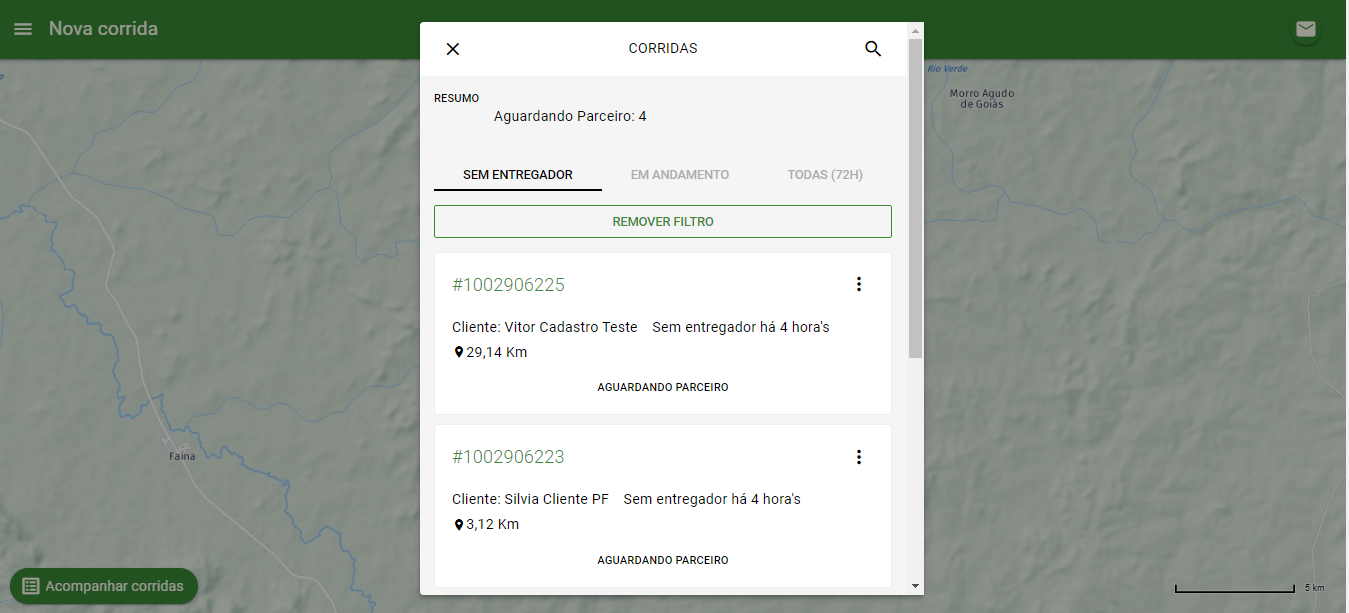1349x613 pixels.
Task: Switch to the Sem Entregador tab
Action: point(518,175)
